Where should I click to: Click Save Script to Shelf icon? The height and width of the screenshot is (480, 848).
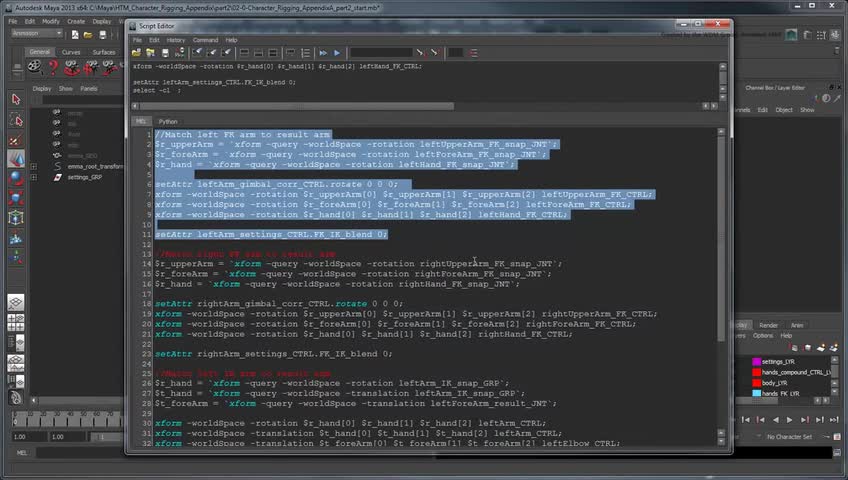[x=180, y=52]
